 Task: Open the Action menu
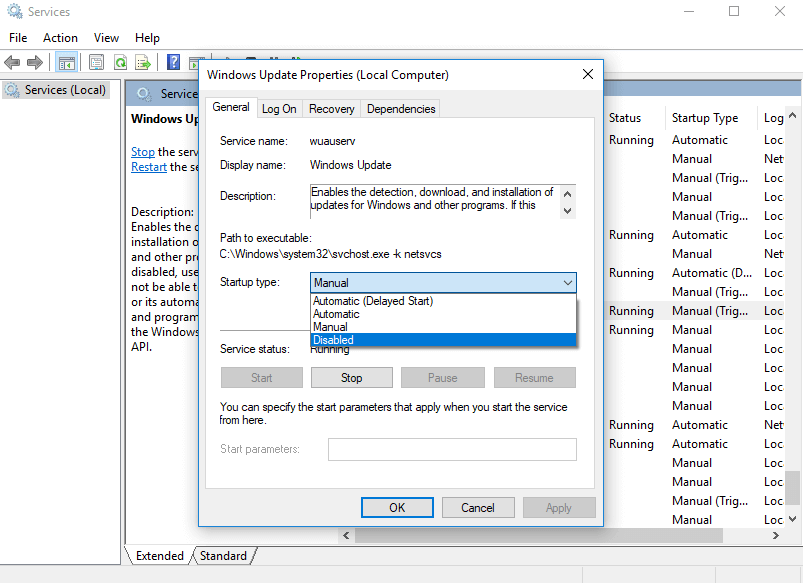[x=60, y=38]
